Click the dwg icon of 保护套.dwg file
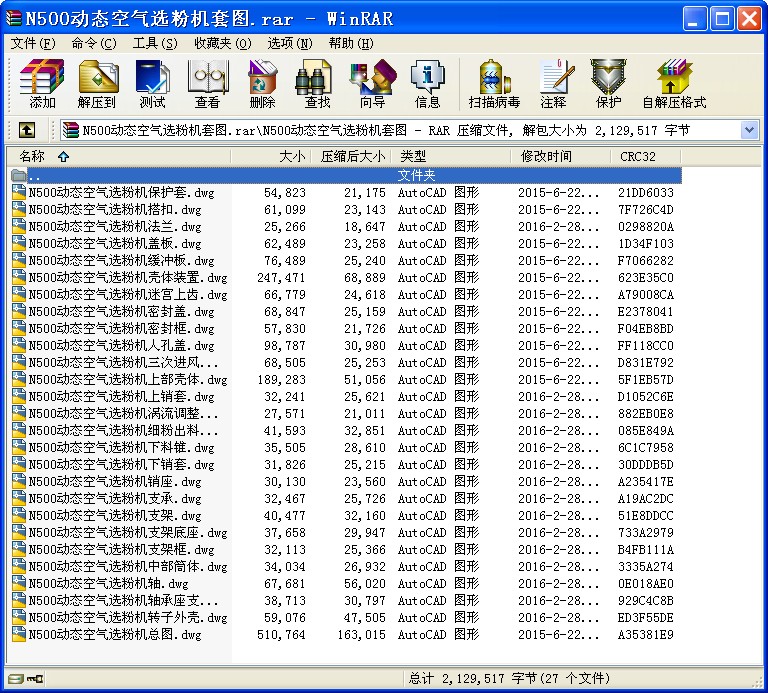 click(x=19, y=192)
